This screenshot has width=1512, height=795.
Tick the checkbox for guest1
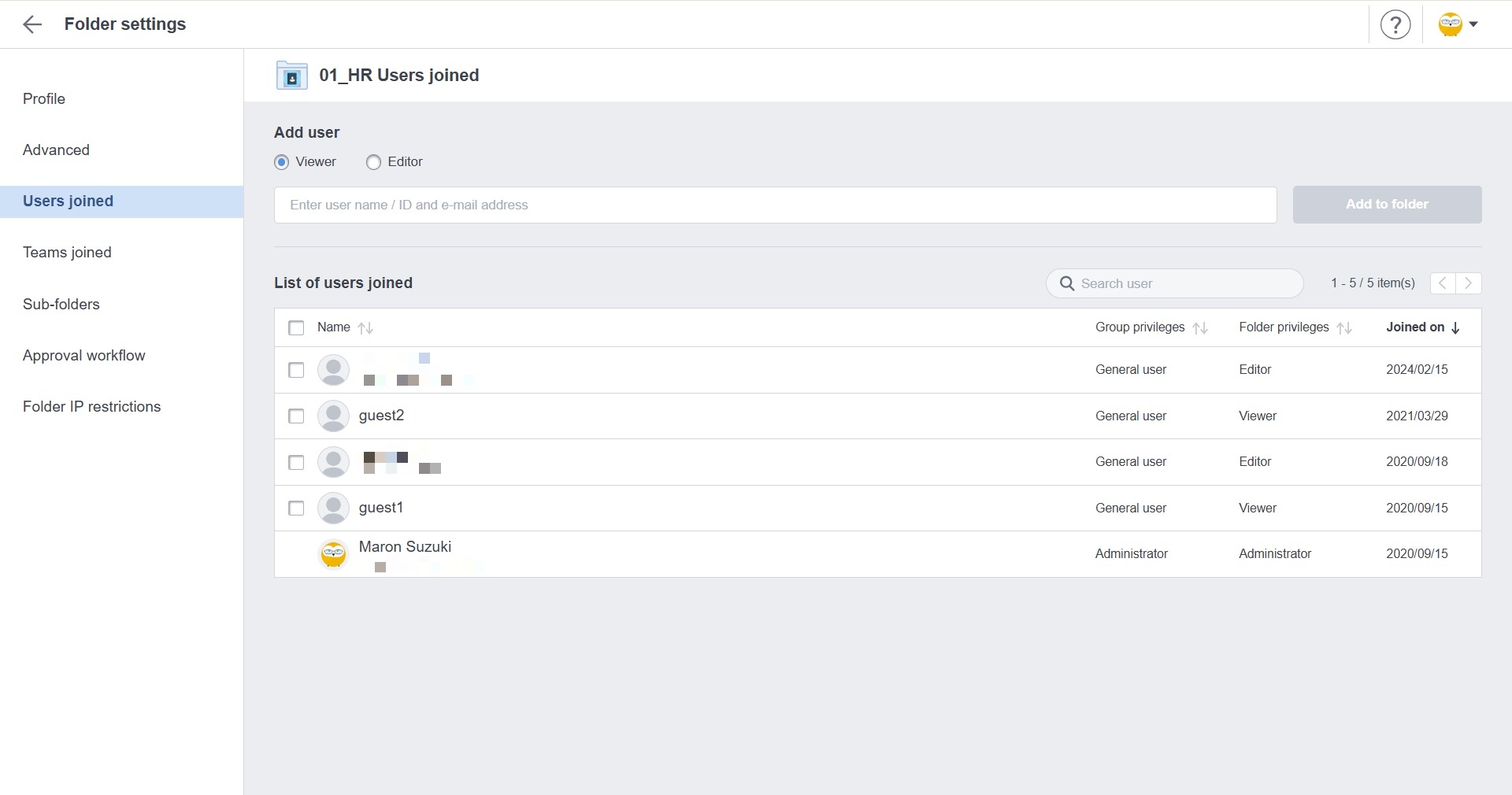[x=296, y=508]
